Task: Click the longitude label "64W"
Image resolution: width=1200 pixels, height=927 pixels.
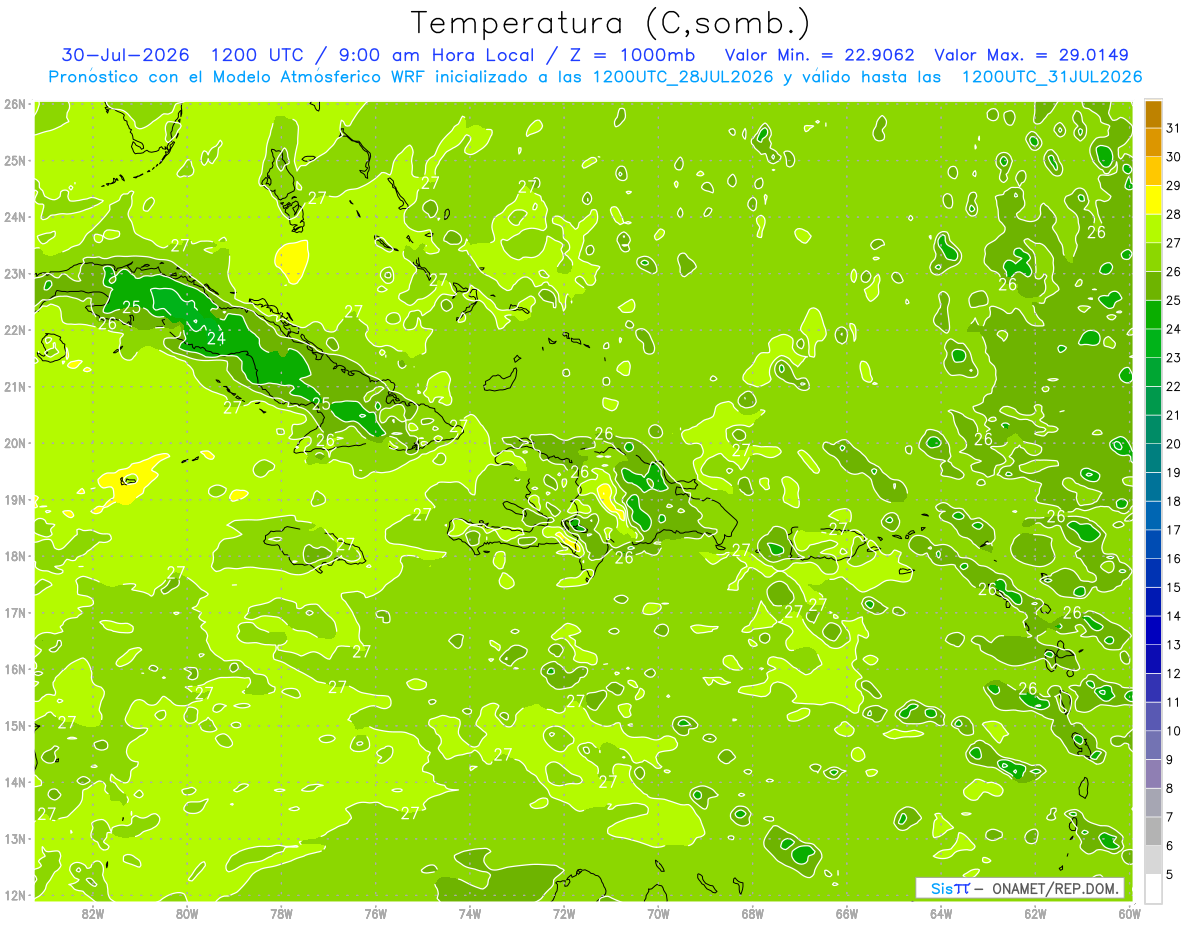Action: coord(941,913)
